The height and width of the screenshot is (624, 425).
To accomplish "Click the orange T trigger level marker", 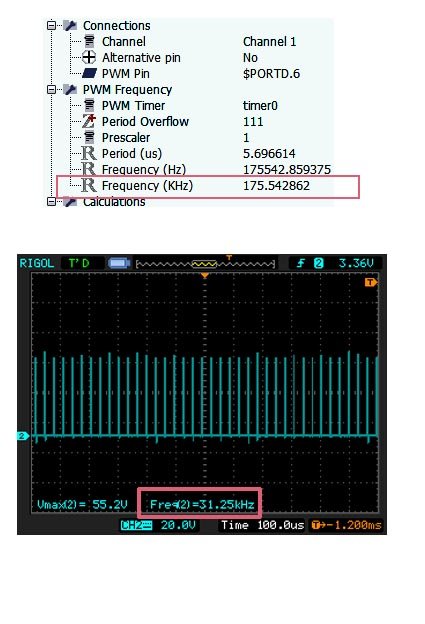I will (x=370, y=282).
